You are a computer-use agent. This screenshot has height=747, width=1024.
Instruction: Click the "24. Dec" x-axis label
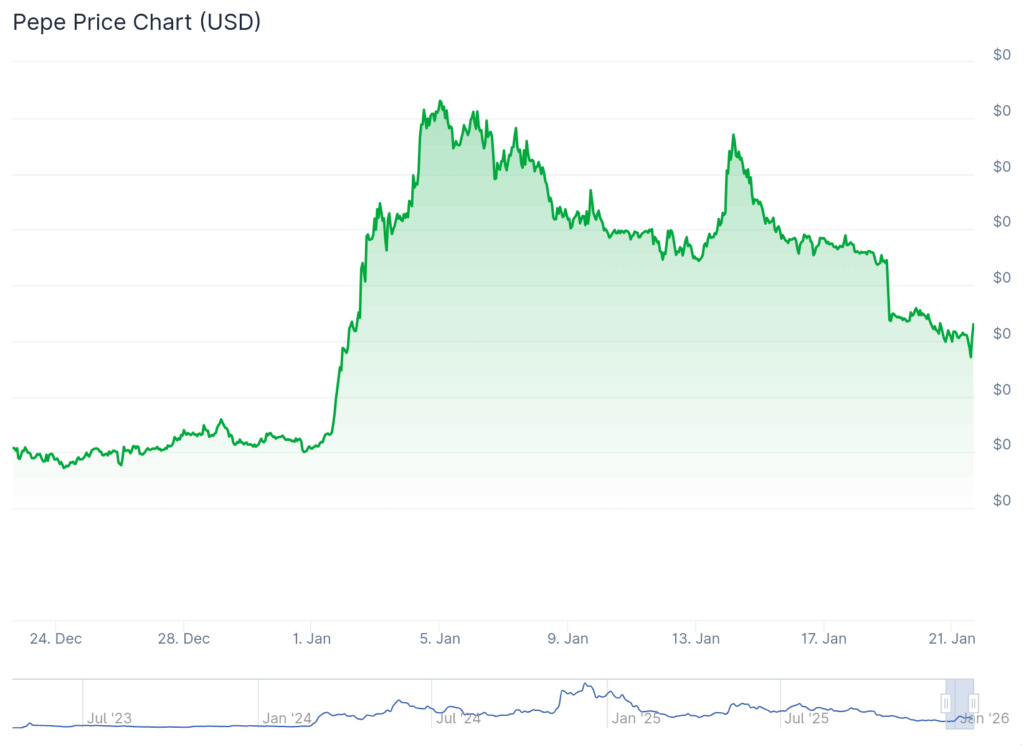pyautogui.click(x=56, y=639)
